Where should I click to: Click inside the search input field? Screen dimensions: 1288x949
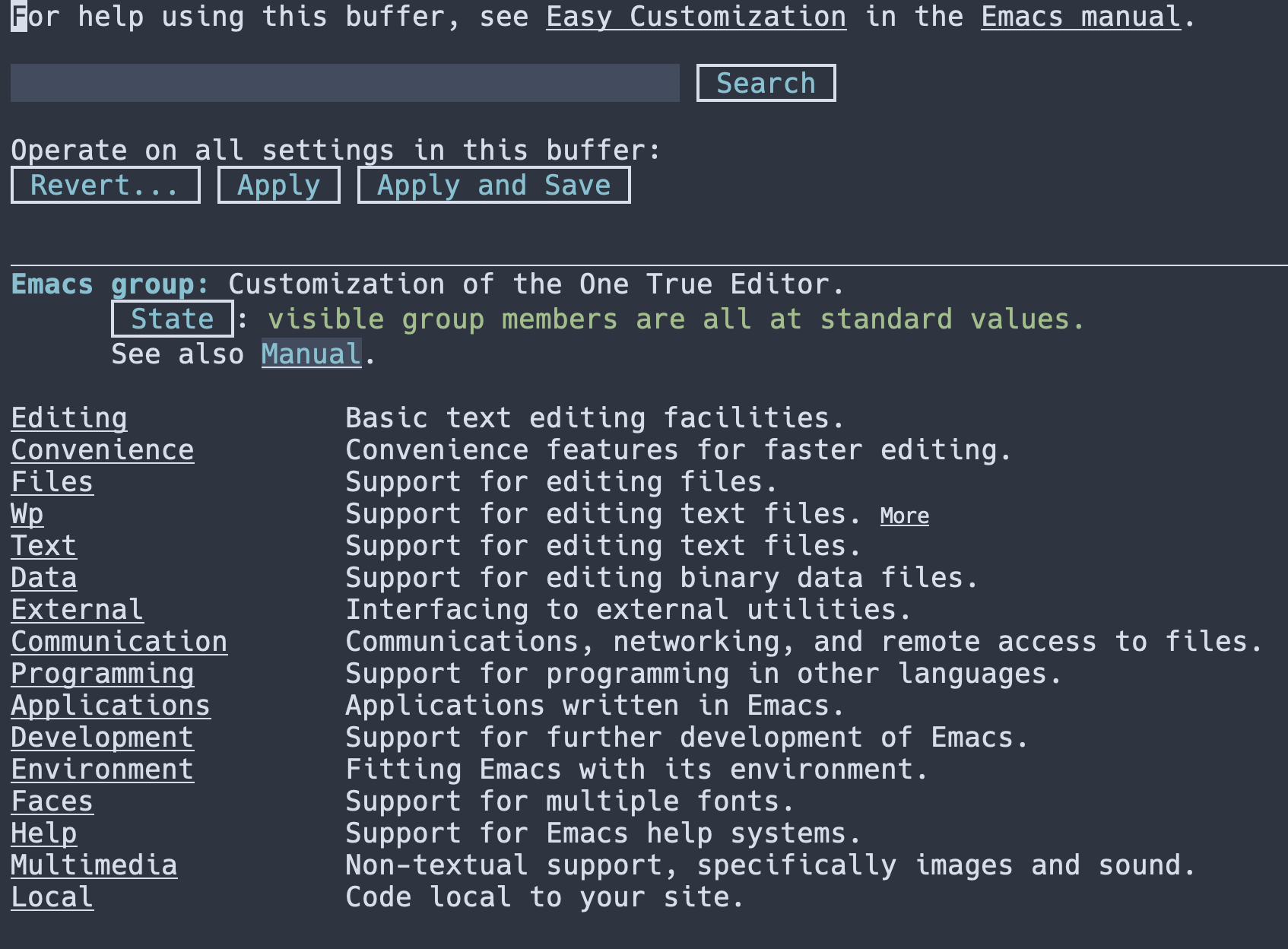pyautogui.click(x=342, y=82)
